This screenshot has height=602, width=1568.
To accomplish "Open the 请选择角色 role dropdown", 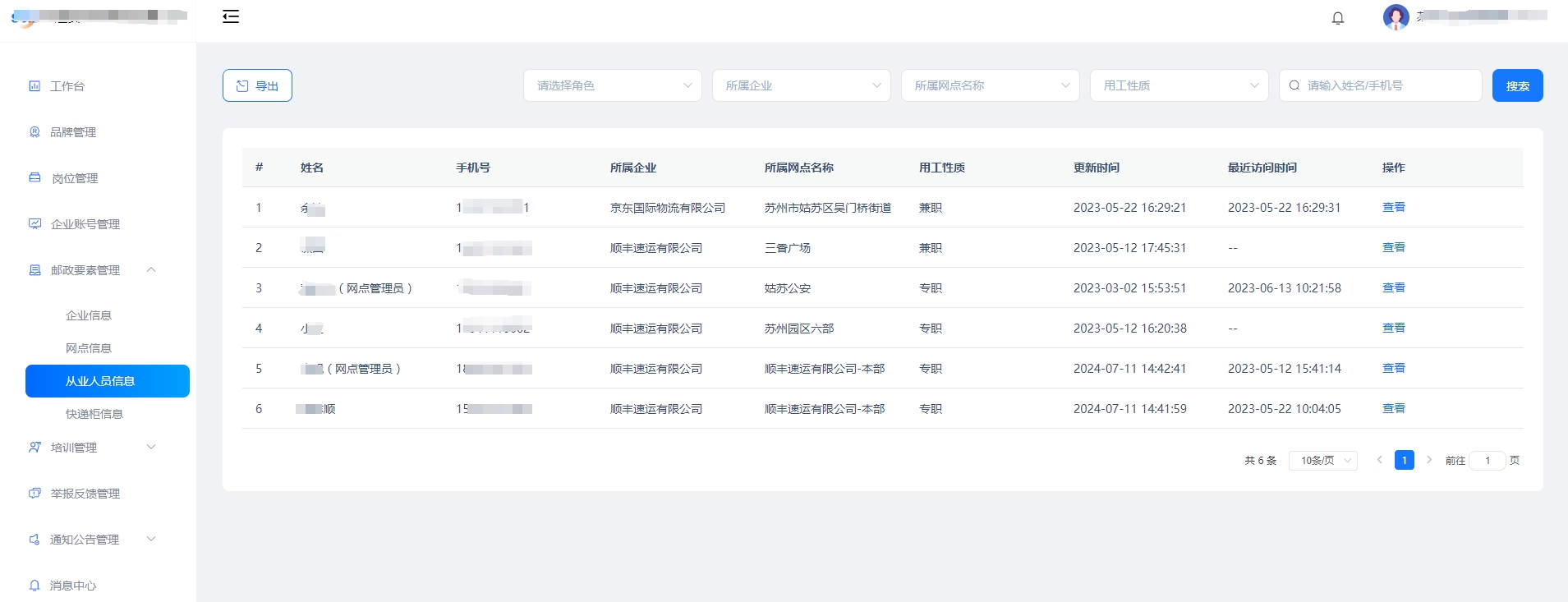I will pos(612,85).
